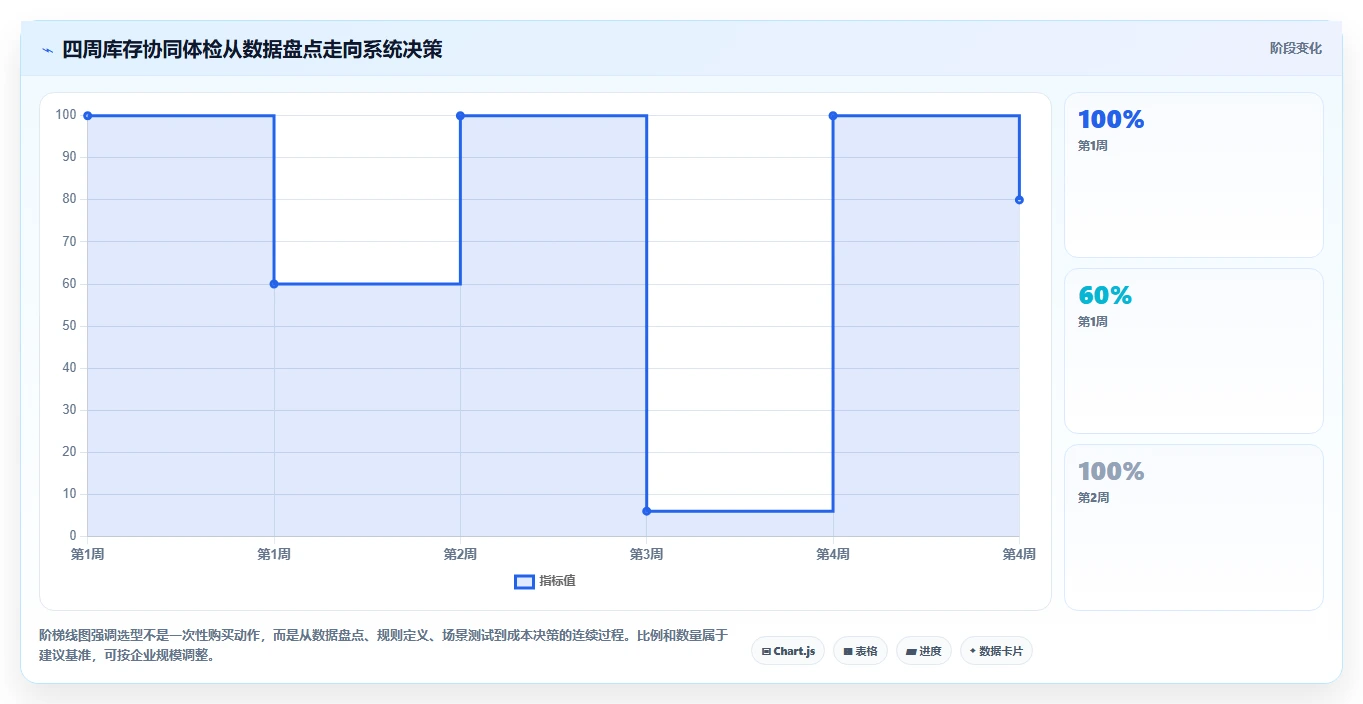Screen dimensions: 1363x704
Task: Toggle the 指标值 legend swatch
Action: tap(524, 582)
